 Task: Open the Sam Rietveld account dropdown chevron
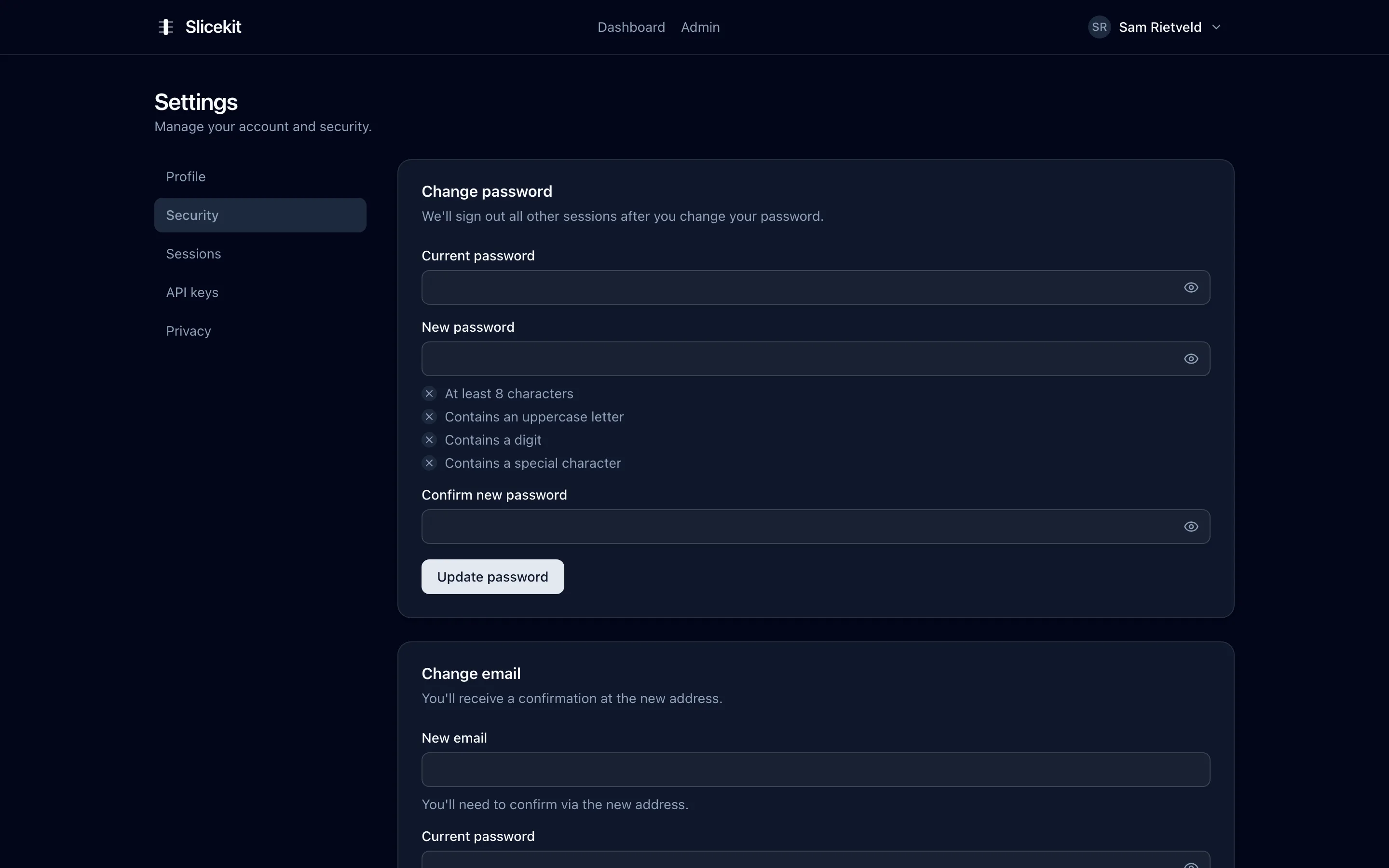pos(1216,27)
